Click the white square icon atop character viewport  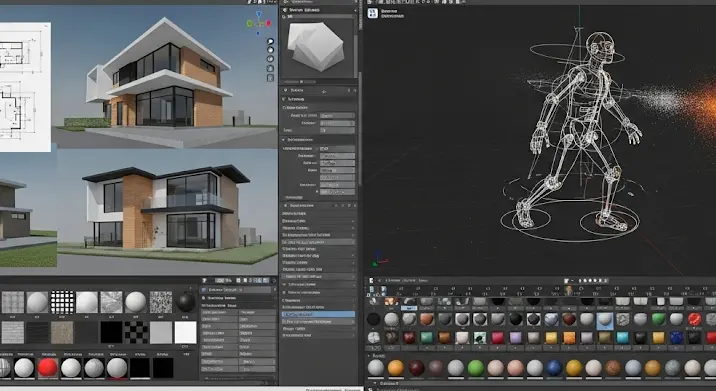[373, 13]
